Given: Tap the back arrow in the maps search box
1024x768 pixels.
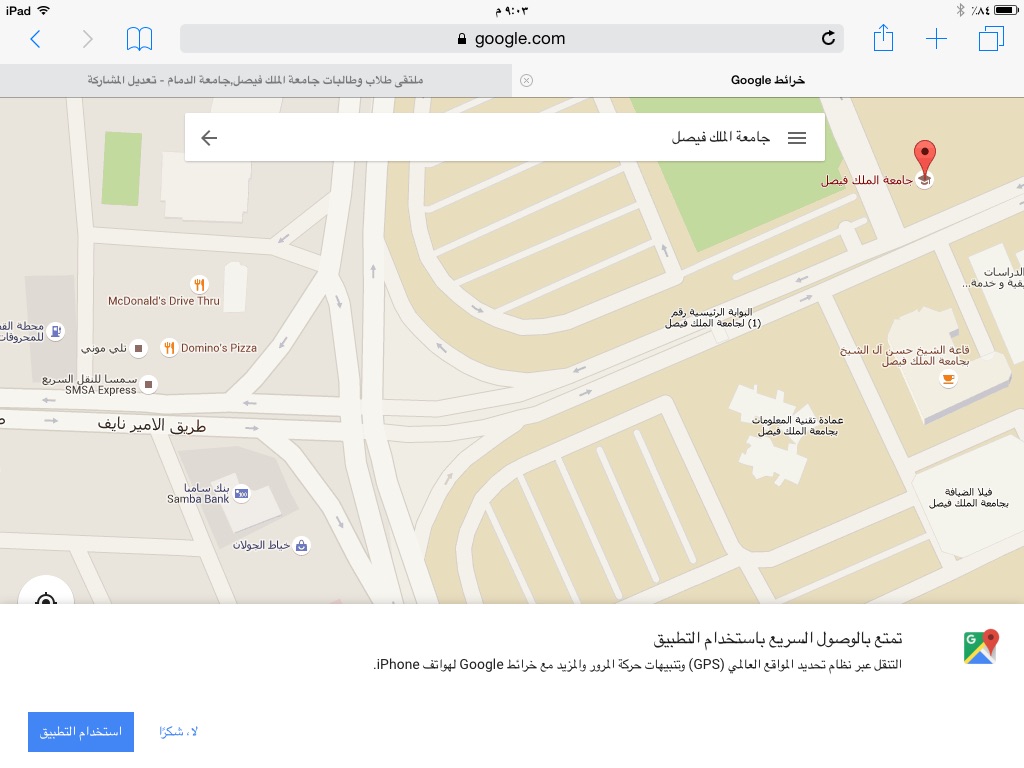Looking at the screenshot, I should [209, 138].
